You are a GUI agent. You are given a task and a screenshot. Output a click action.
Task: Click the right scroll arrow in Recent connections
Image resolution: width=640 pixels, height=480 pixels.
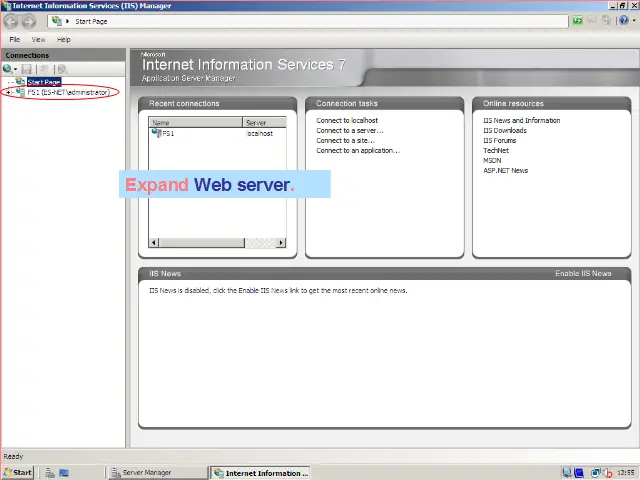pos(281,243)
